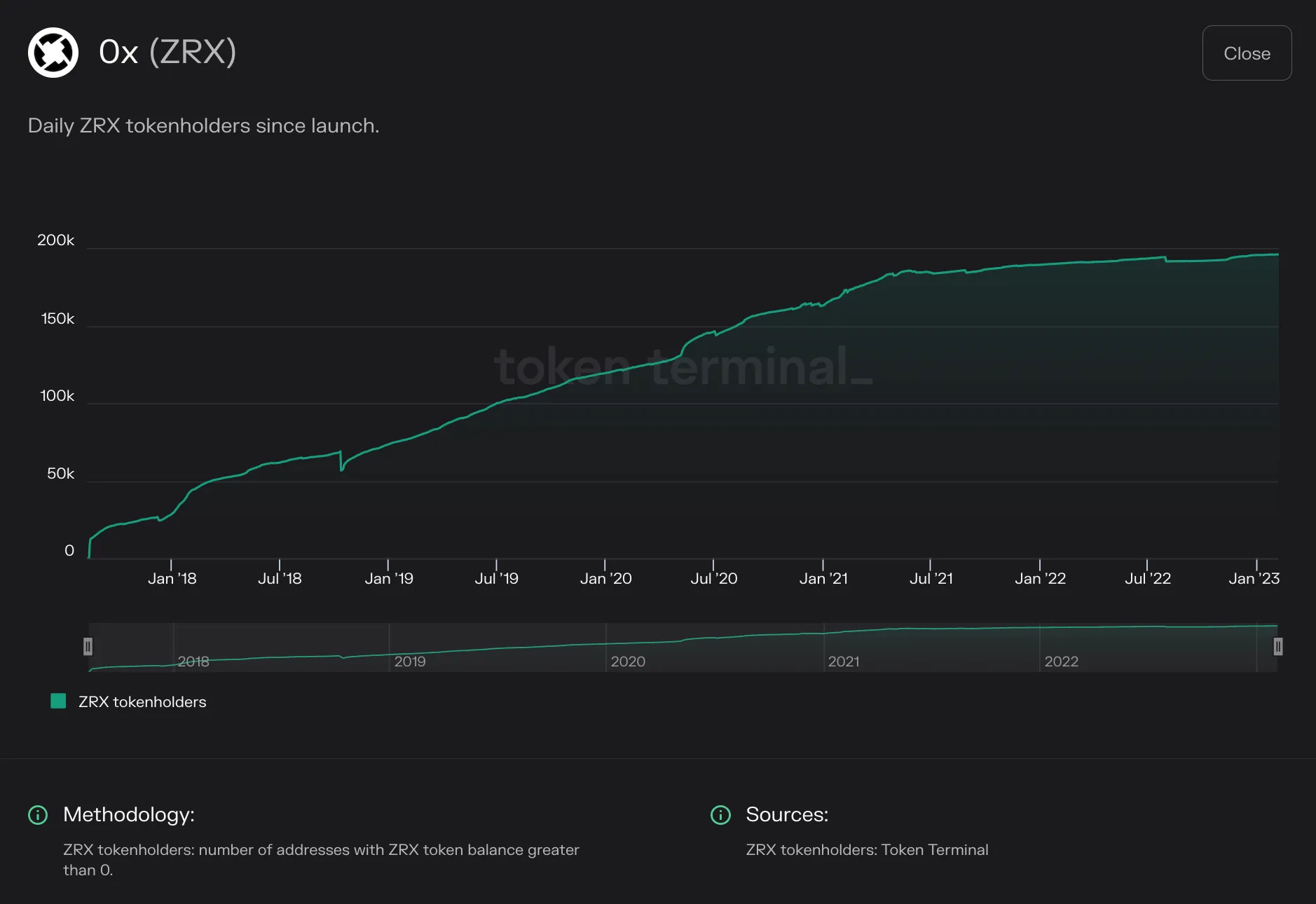Viewport: 1316px width, 904px height.
Task: Click the Jan '21 axis label
Action: (823, 578)
